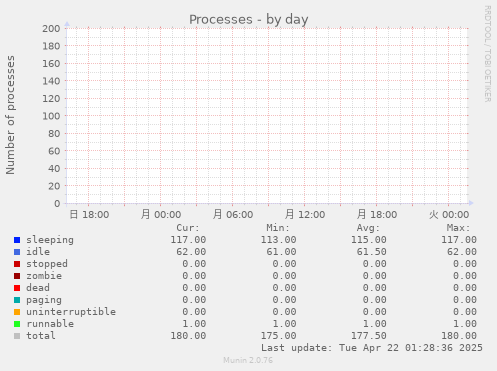The image size is (497, 371).
Task: Click the stopped legend color swatch
Action: pyautogui.click(x=17, y=264)
